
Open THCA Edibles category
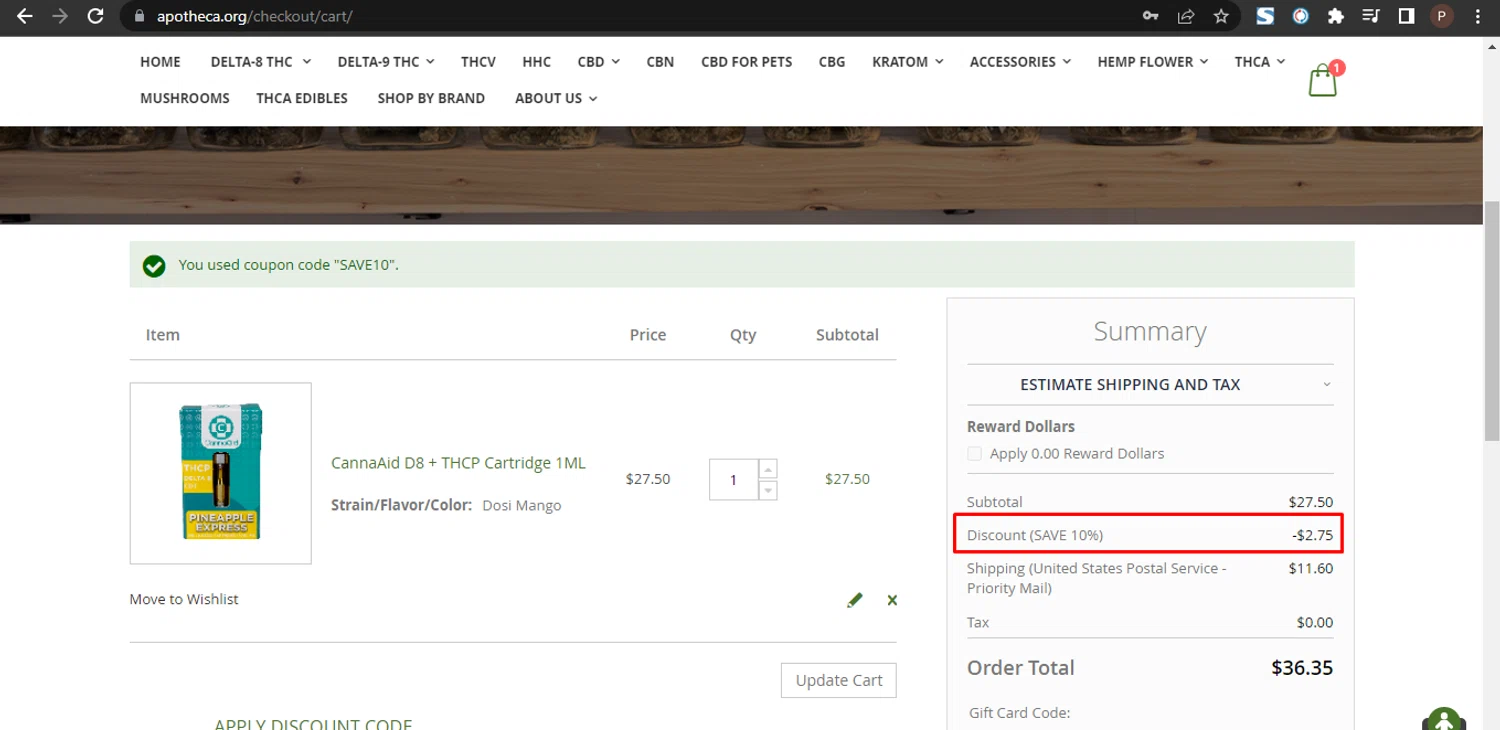(302, 98)
